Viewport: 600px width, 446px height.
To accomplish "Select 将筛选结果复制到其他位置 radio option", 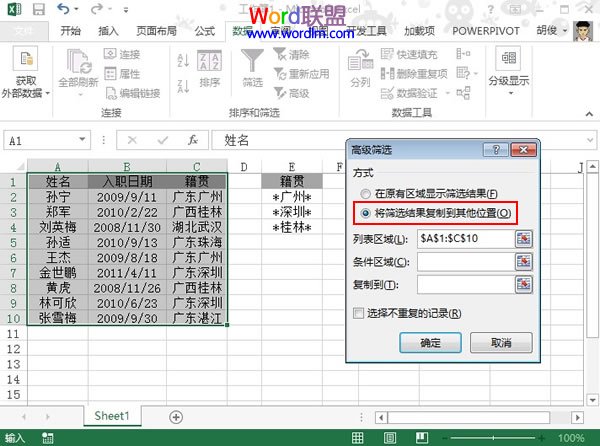I will click(x=365, y=213).
